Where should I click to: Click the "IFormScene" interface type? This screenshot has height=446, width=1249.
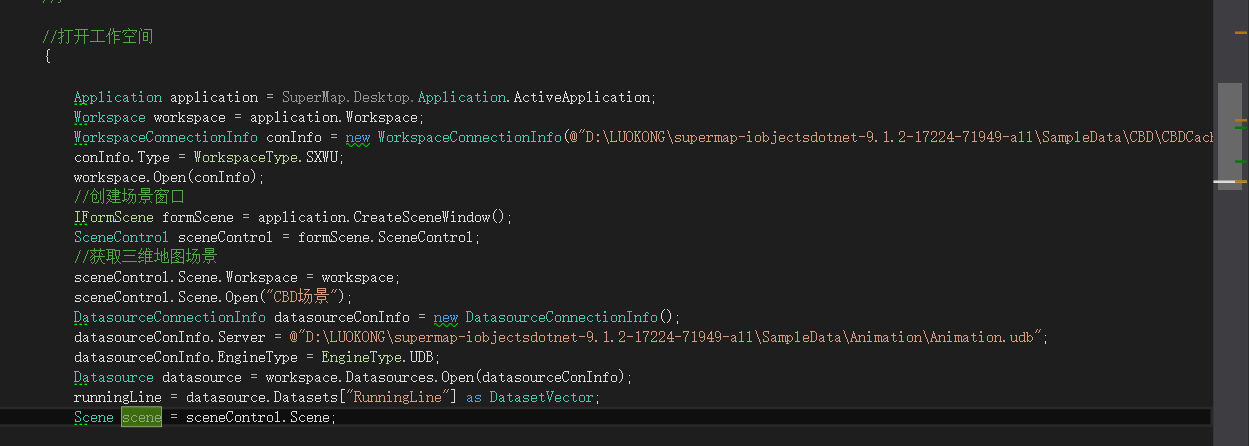pyautogui.click(x=113, y=217)
